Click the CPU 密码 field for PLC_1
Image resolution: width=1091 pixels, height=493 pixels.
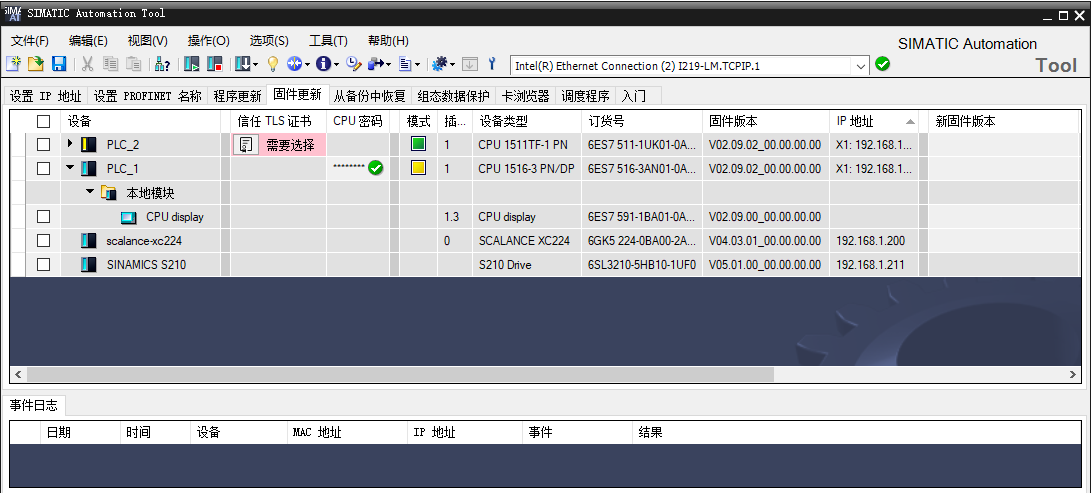coord(358,168)
